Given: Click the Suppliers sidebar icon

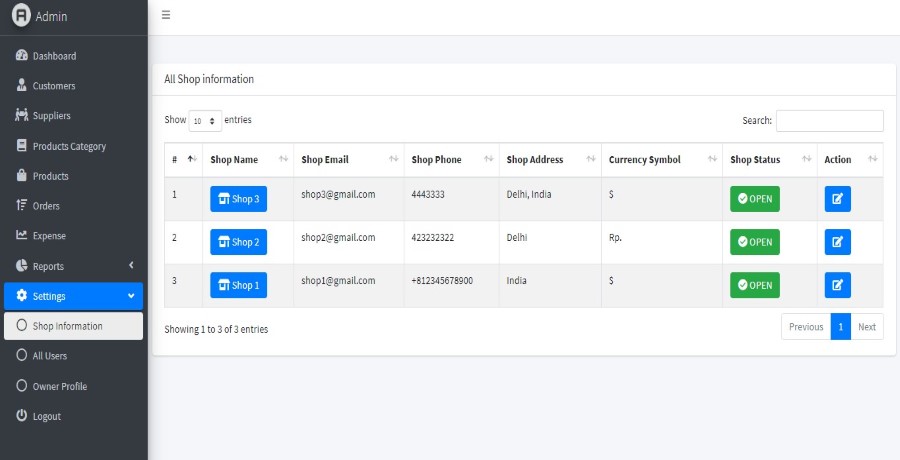Looking at the screenshot, I should click(x=22, y=115).
